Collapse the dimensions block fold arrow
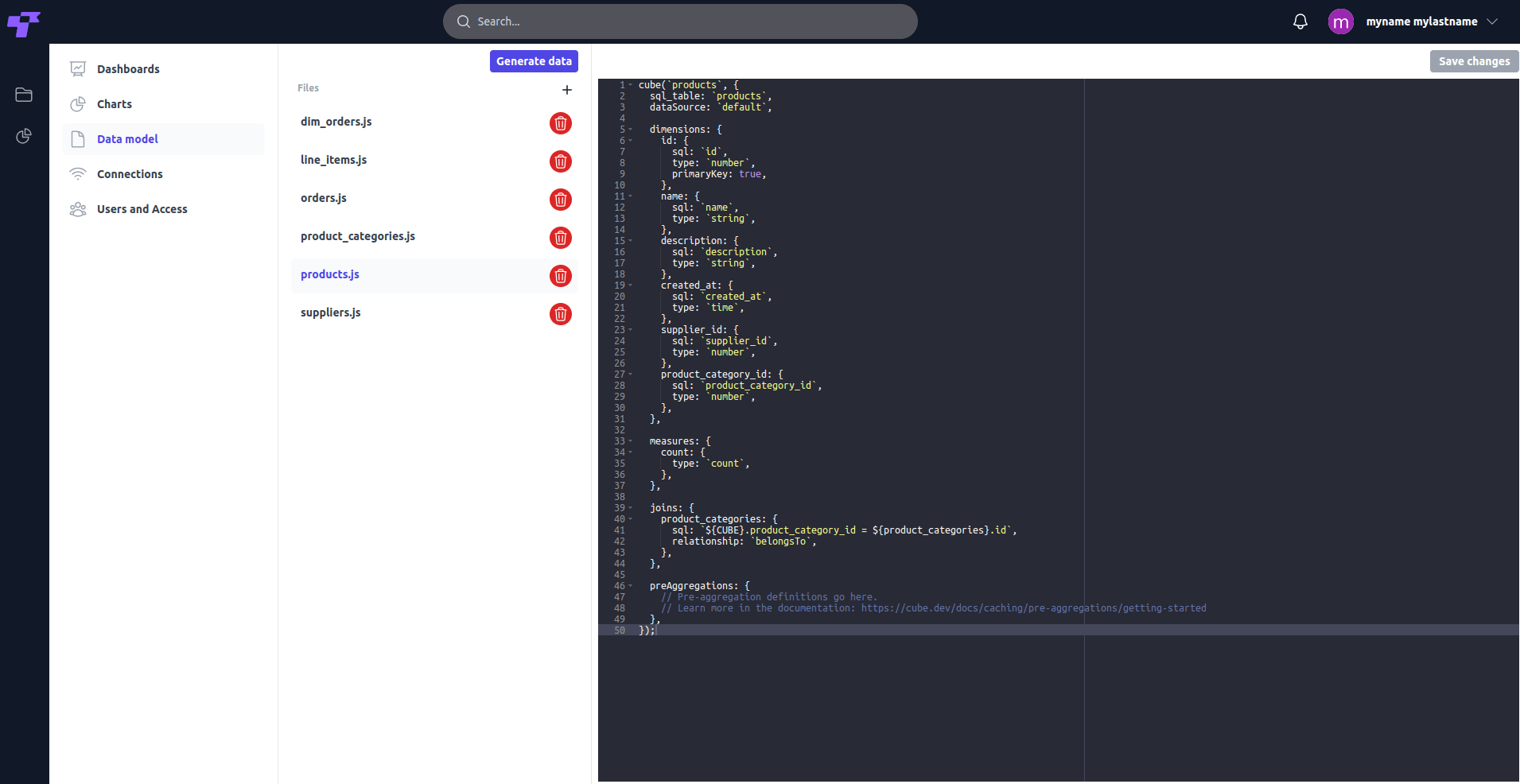This screenshot has height=784, width=1520. pyautogui.click(x=629, y=129)
